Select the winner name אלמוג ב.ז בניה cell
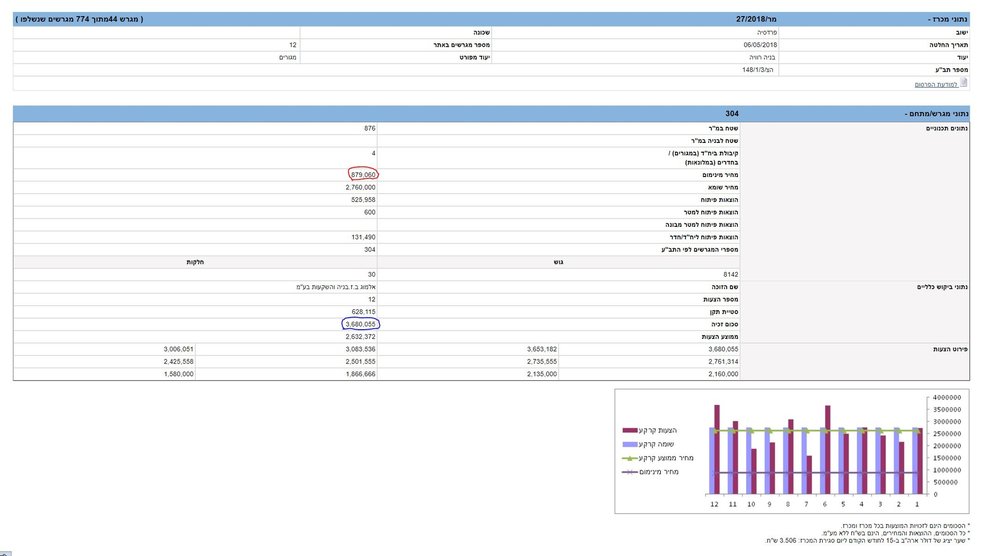The width and height of the screenshot is (1000, 556). [335, 287]
